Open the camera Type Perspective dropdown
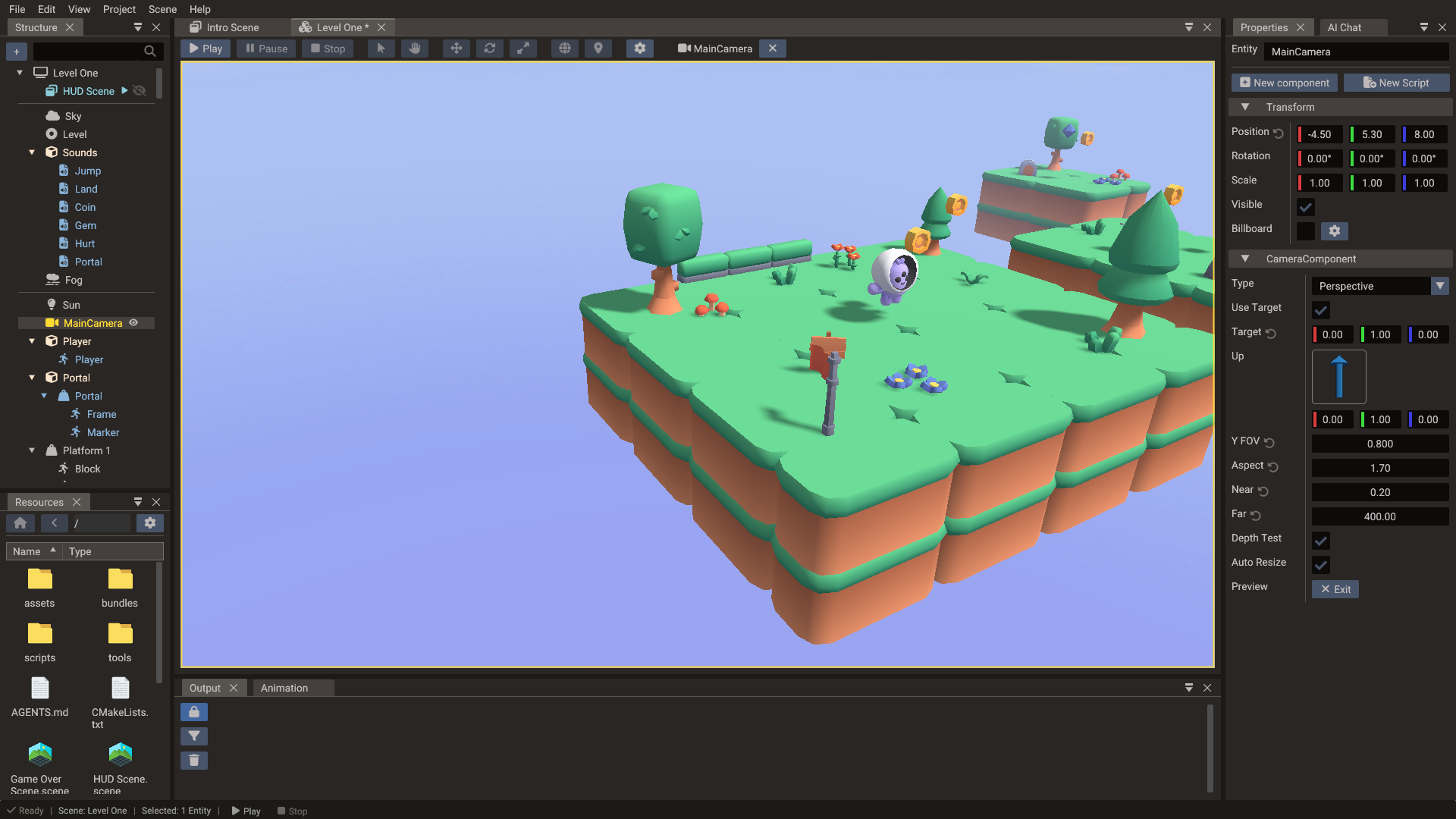This screenshot has height=819, width=1456. tap(1380, 286)
